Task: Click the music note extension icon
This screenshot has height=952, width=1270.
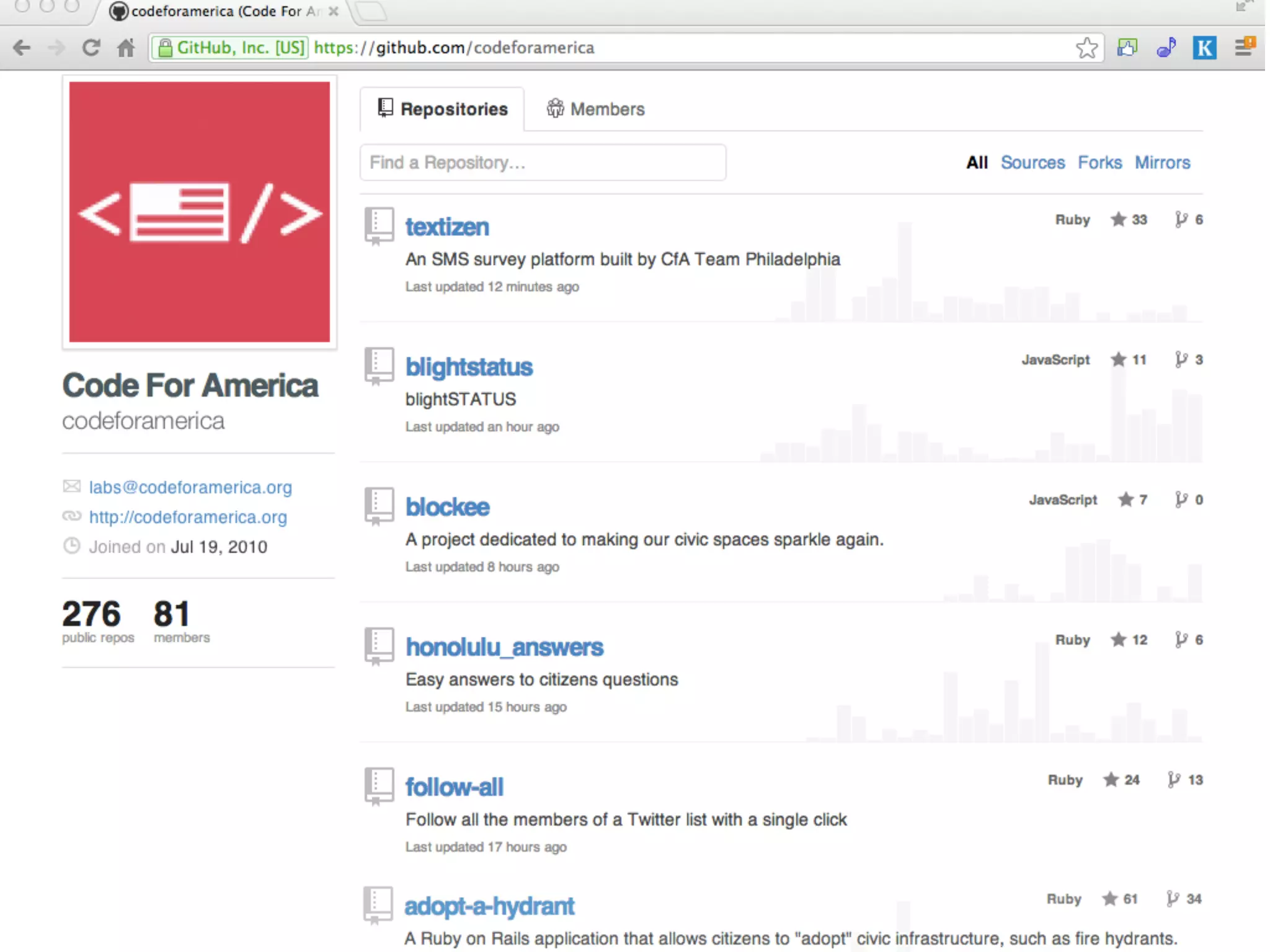Action: (1166, 48)
